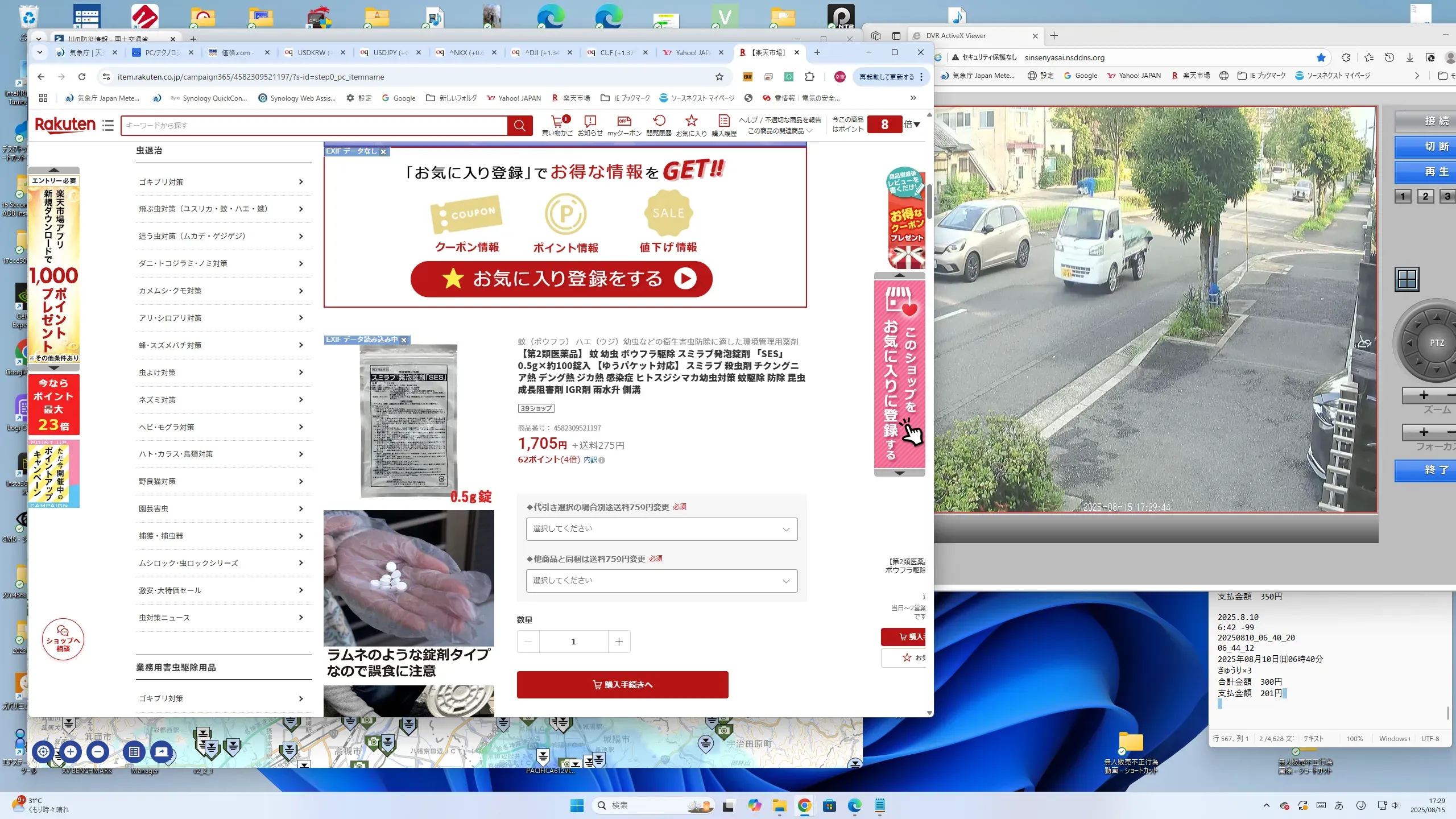
Task: Bookmark this page with the star icon
Action: pyautogui.click(x=719, y=77)
